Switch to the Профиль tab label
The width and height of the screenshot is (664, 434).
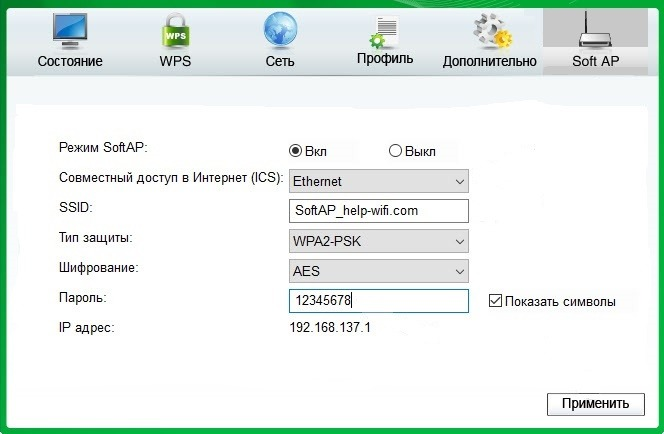pyautogui.click(x=385, y=58)
